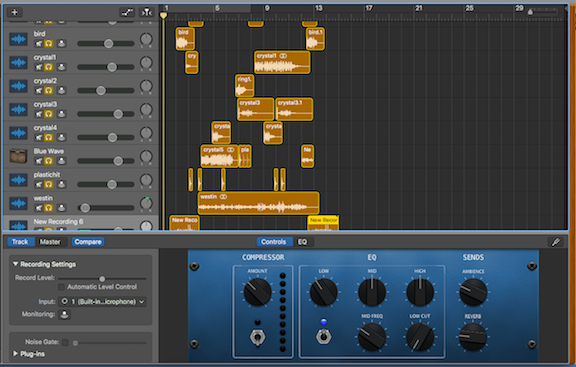Image resolution: width=576 pixels, height=367 pixels.
Task: Select the crystal2 track waveform icon
Action: (x=18, y=86)
